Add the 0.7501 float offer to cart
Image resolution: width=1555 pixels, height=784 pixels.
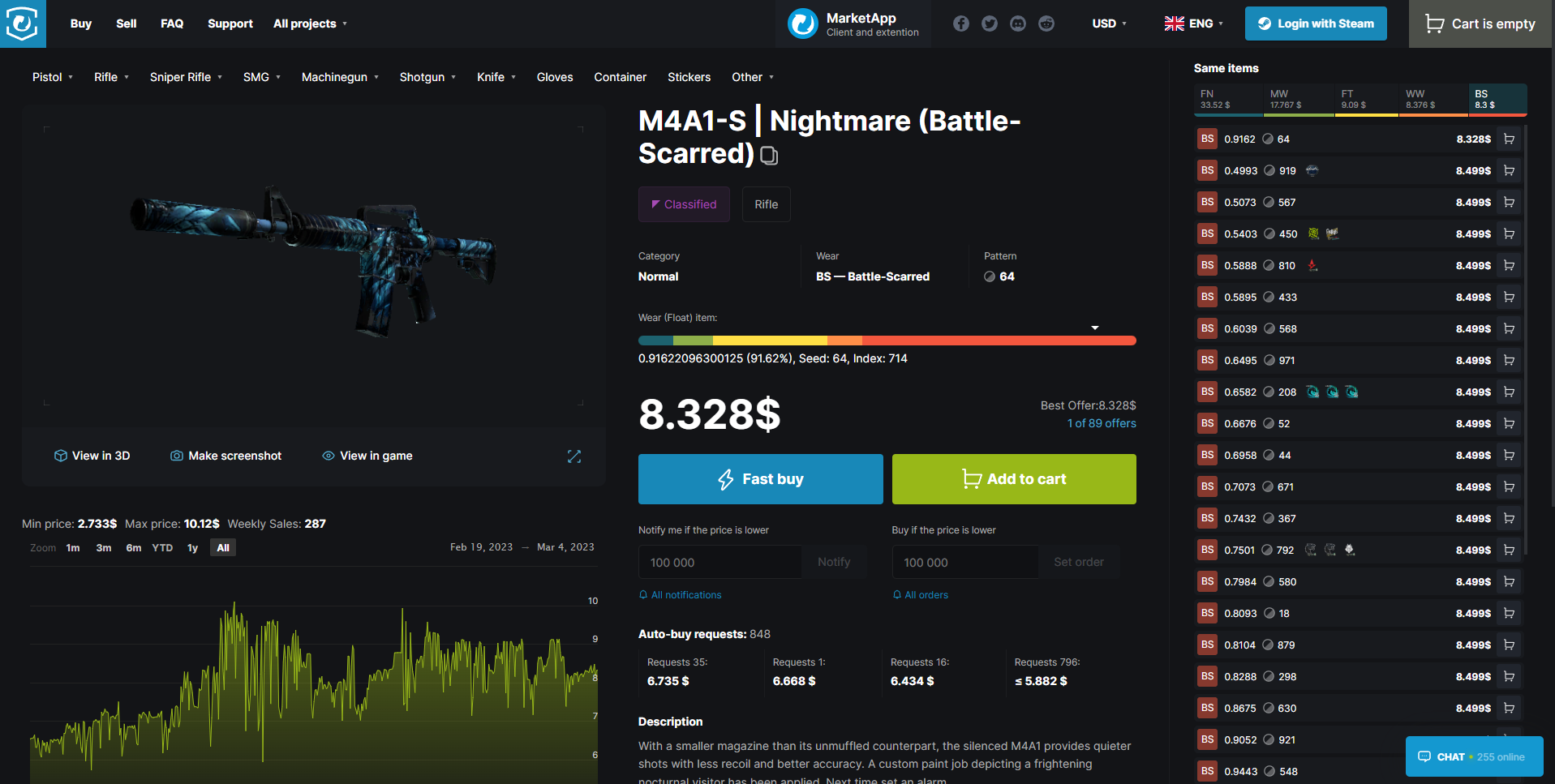(1509, 551)
